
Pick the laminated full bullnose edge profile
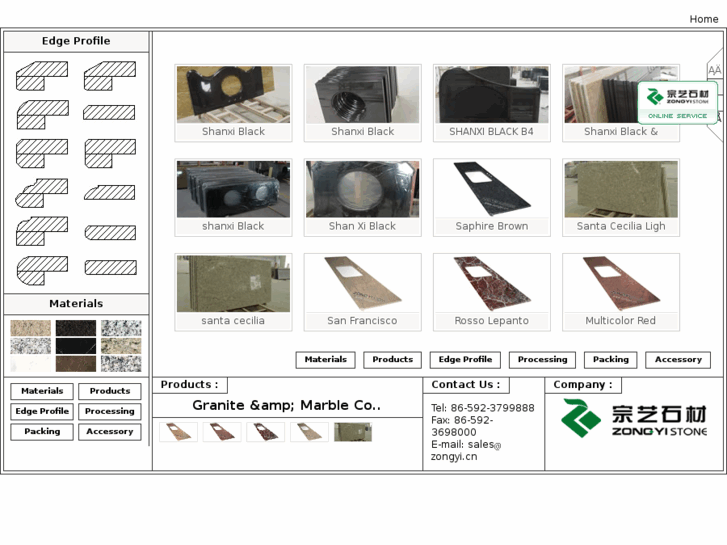pyautogui.click(x=42, y=270)
